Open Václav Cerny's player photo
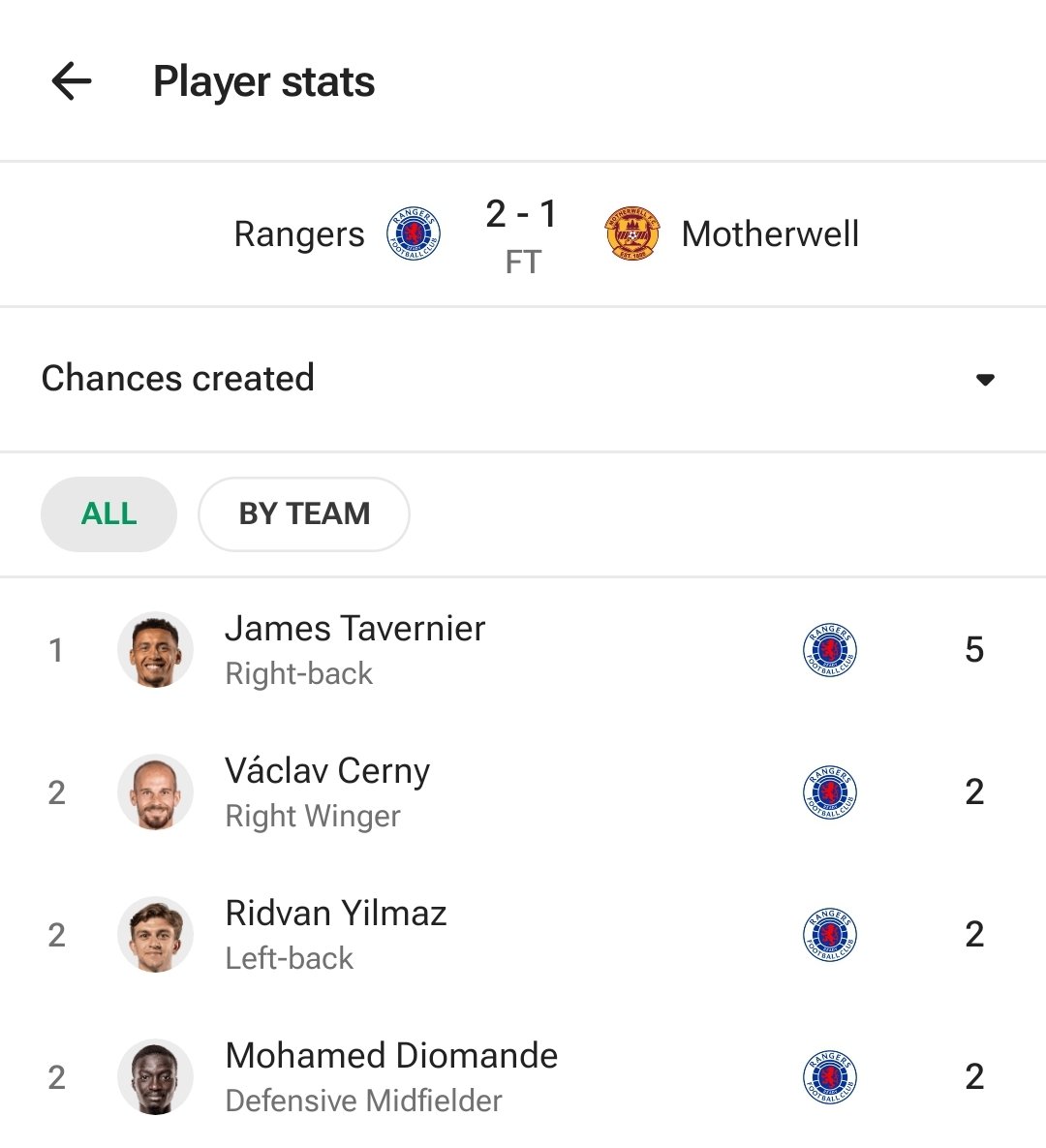Image resolution: width=1046 pixels, height=1148 pixels. click(155, 792)
